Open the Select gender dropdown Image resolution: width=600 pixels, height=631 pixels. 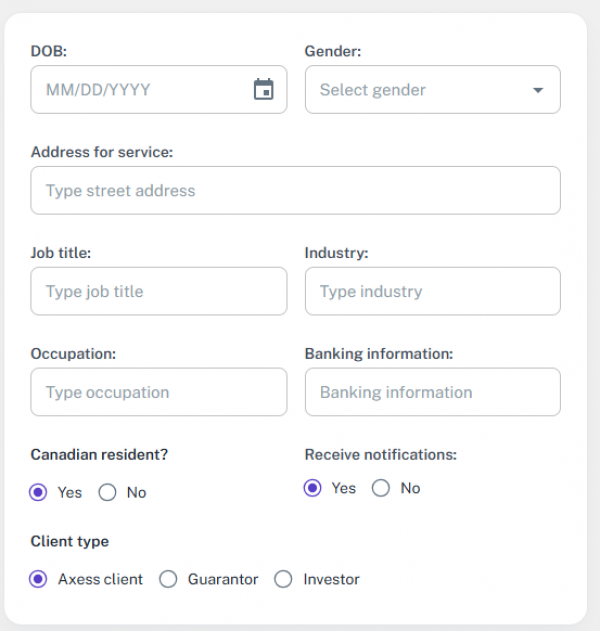coord(420,90)
